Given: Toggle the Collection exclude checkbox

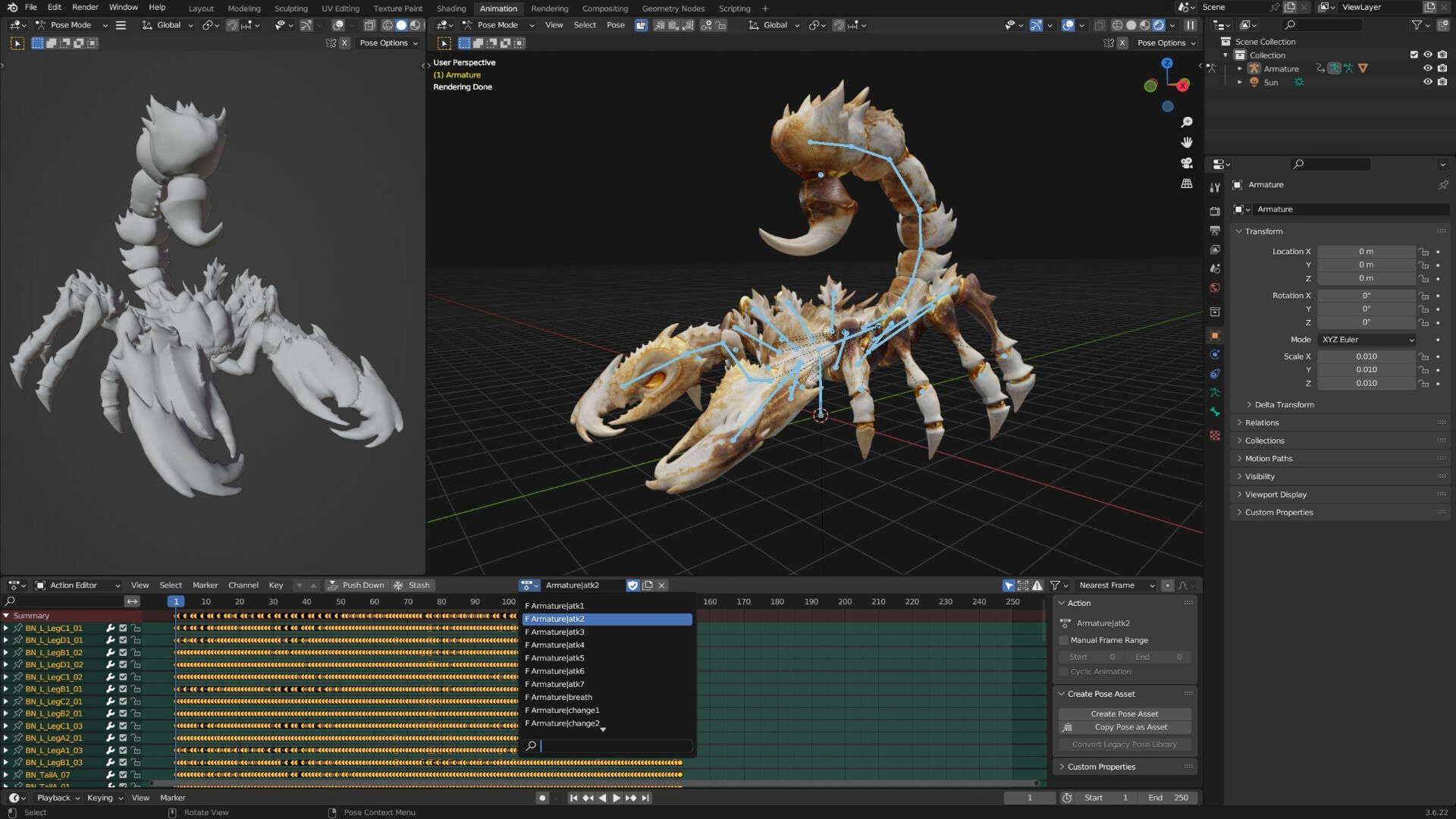Looking at the screenshot, I should 1414,55.
